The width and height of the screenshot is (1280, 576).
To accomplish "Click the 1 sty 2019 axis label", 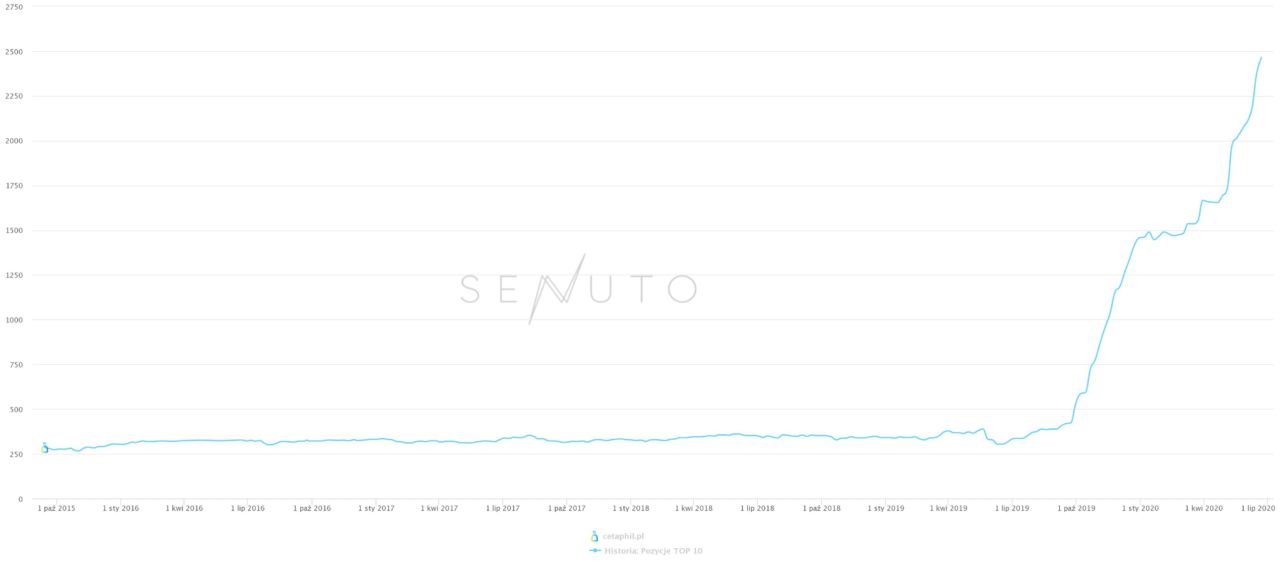I will click(884, 508).
